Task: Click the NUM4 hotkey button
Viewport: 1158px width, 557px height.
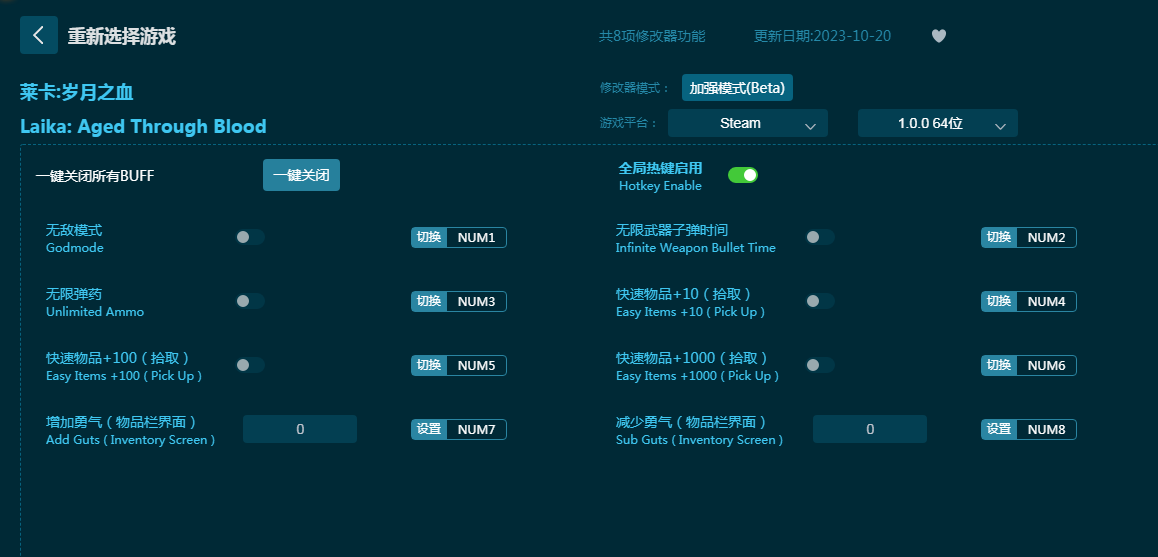Action: point(1029,301)
